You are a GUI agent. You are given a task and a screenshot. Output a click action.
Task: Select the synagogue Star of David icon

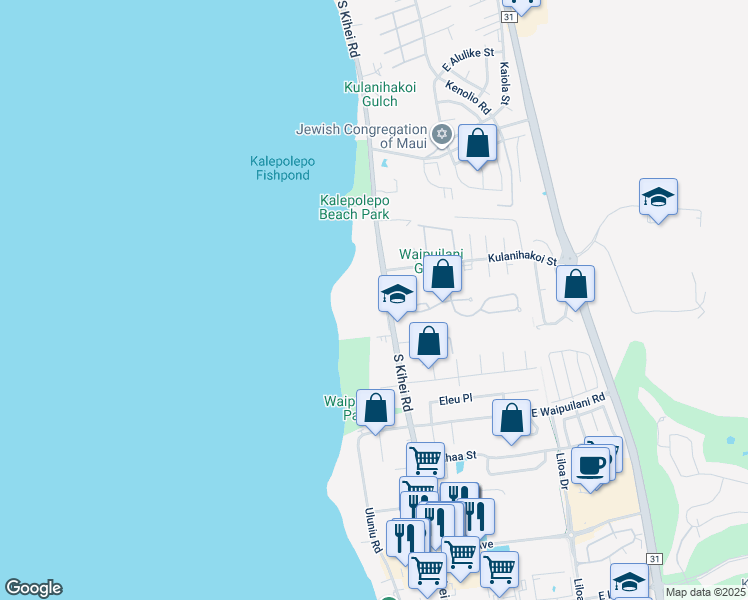[x=442, y=134]
